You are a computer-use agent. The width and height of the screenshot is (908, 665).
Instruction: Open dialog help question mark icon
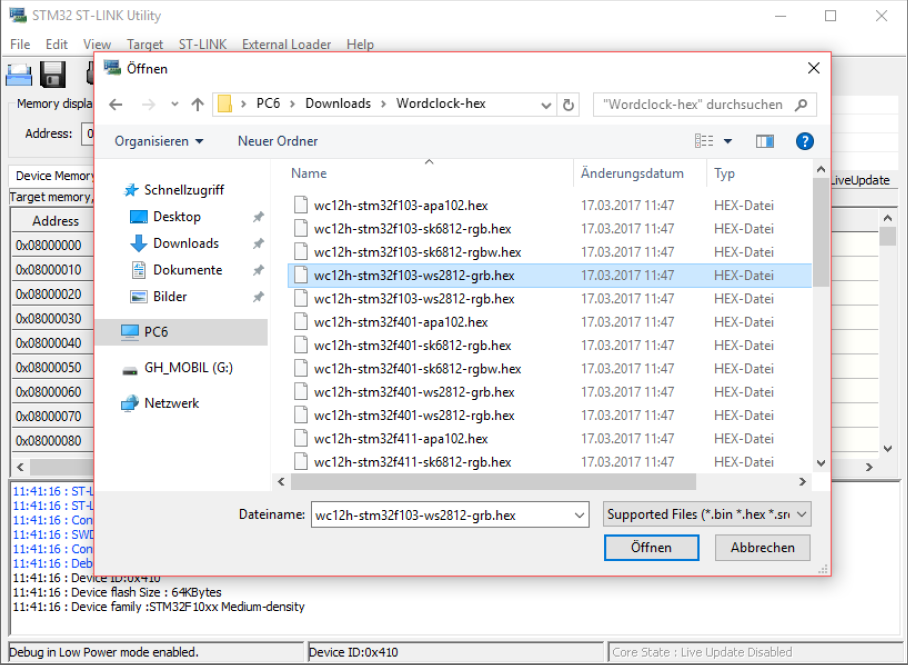[x=804, y=141]
